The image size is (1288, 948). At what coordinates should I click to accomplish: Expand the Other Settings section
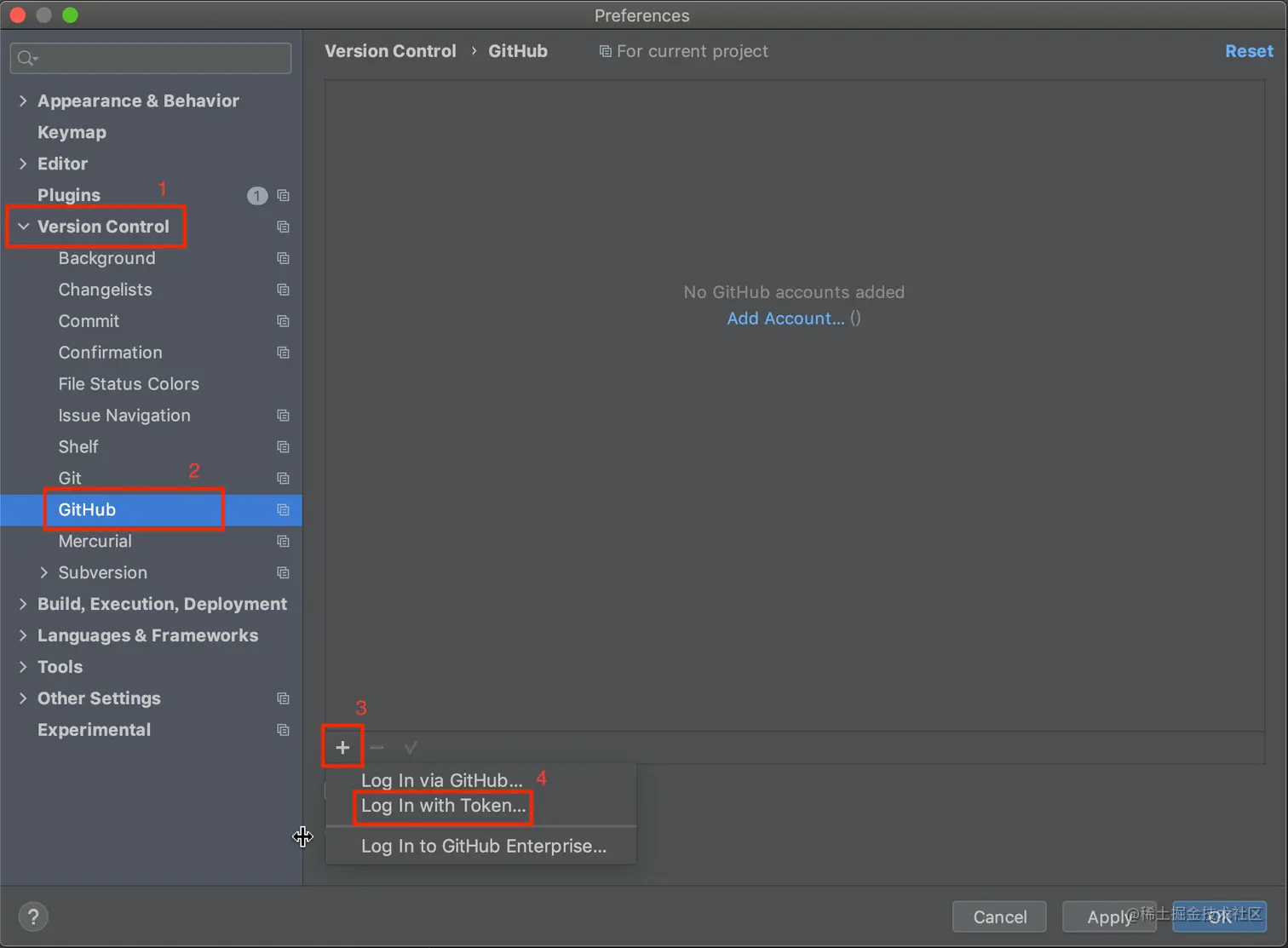tap(23, 698)
